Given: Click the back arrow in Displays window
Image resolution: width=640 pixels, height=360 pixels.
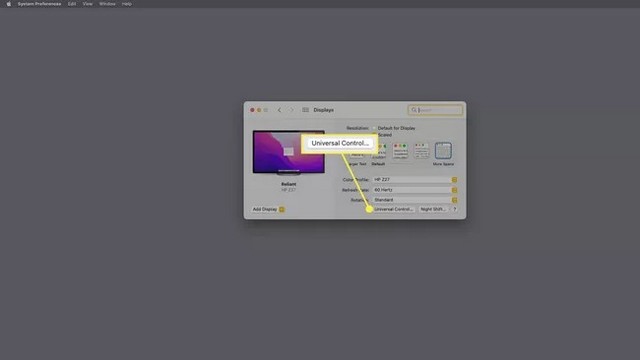Looking at the screenshot, I should coord(279,110).
